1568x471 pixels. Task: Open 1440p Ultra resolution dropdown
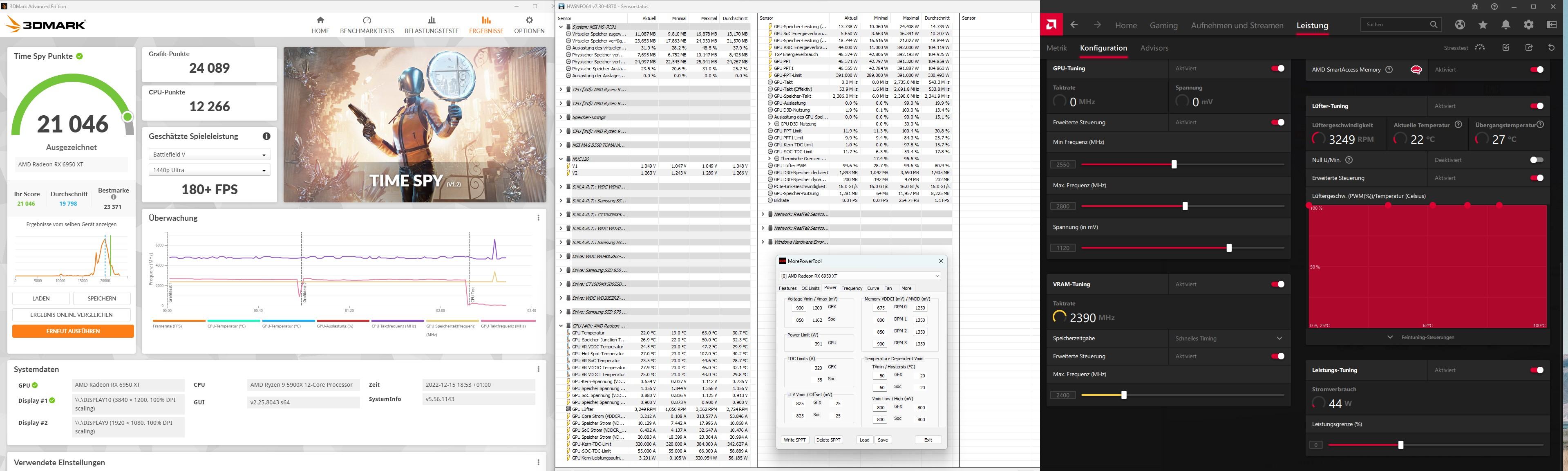pyautogui.click(x=209, y=170)
